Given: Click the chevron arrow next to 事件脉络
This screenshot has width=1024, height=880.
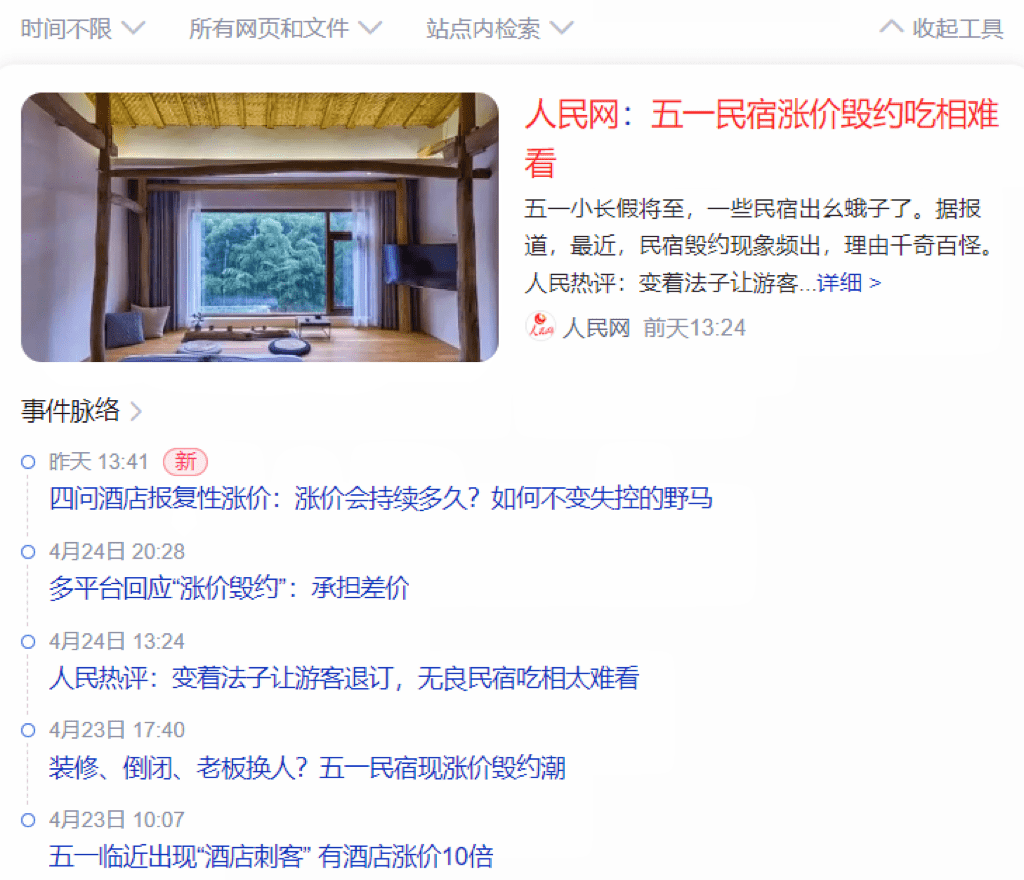Looking at the screenshot, I should pos(136,411).
